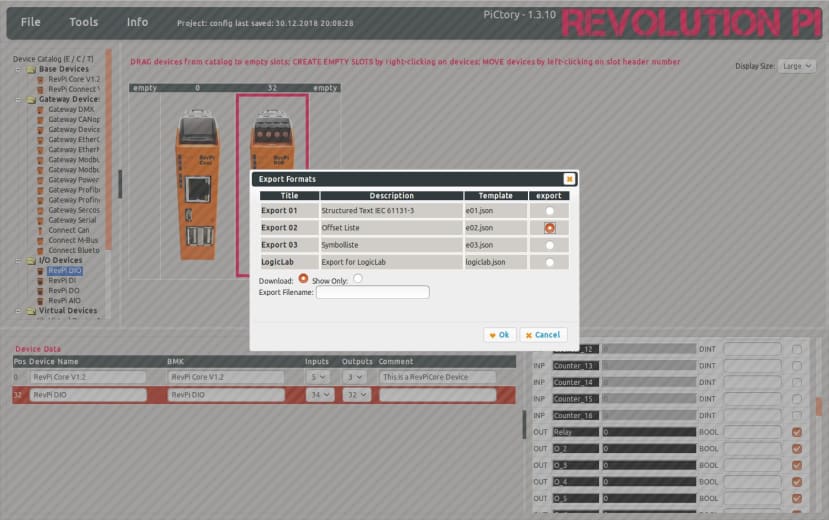
Task: Click value list vertical scrollbar
Action: coord(818,407)
